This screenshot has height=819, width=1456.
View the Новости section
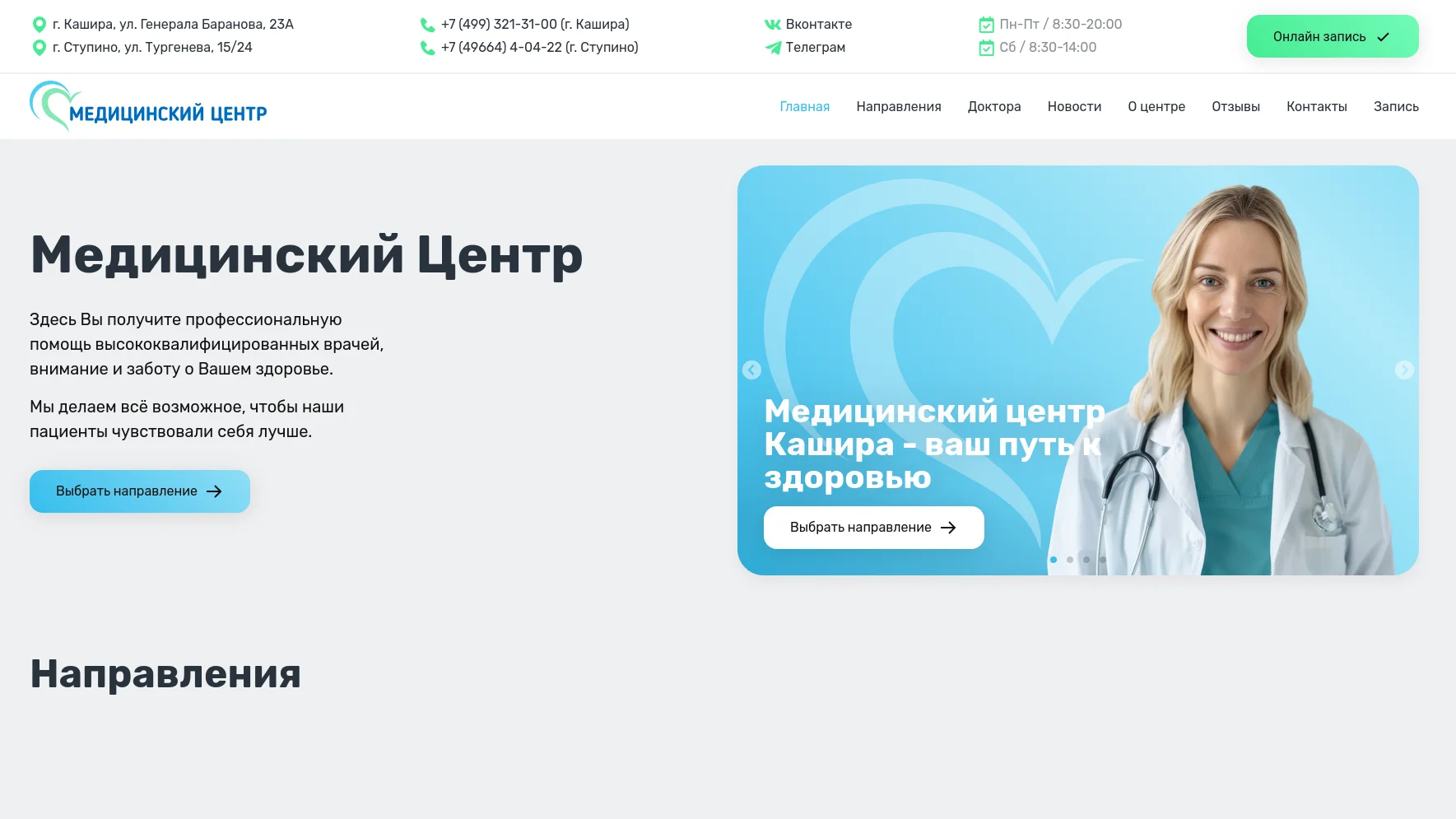[x=1074, y=106]
